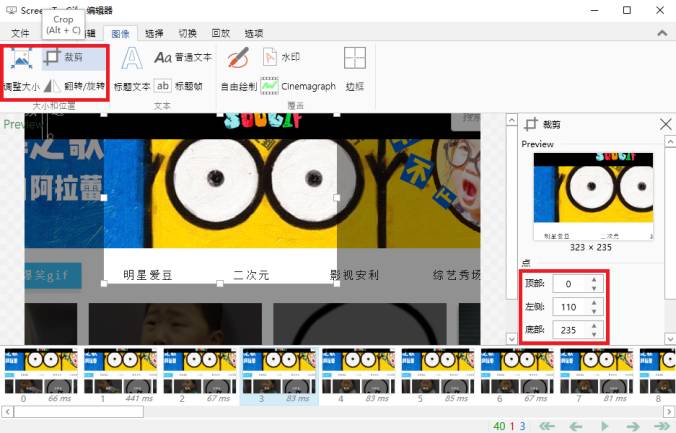
Task: Go to the previous frame
Action: 576,426
